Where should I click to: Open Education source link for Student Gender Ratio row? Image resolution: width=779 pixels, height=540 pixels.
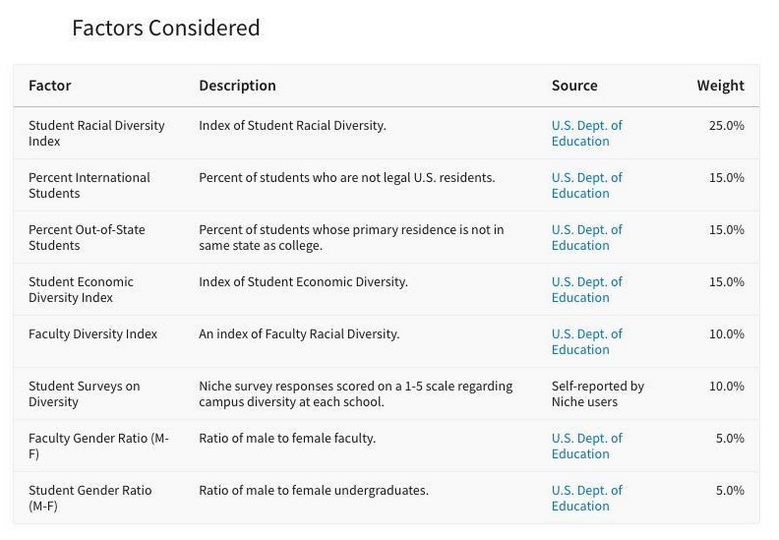coord(586,497)
